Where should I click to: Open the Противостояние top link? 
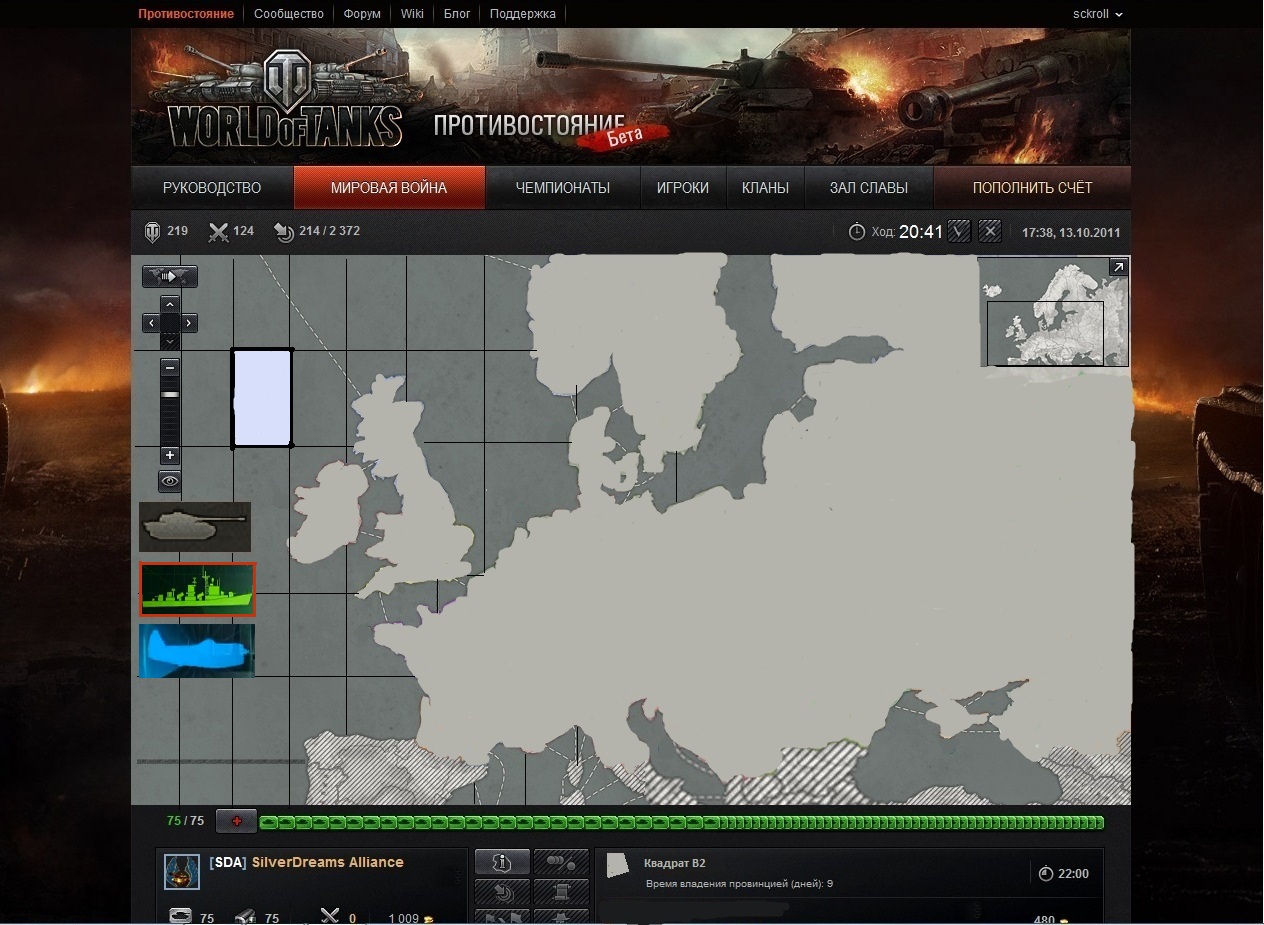(186, 14)
